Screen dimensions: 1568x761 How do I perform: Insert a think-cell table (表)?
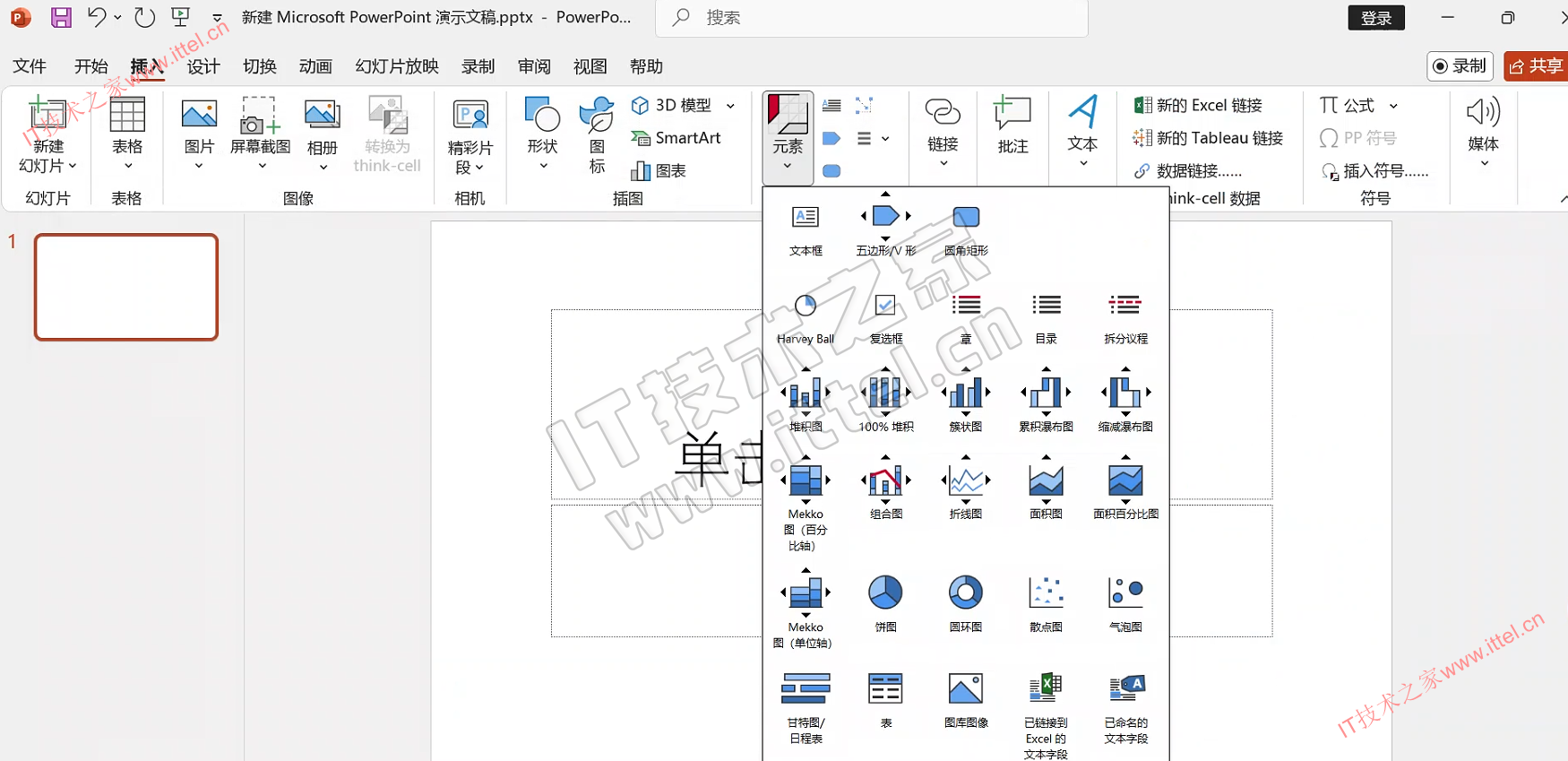pyautogui.click(x=885, y=699)
